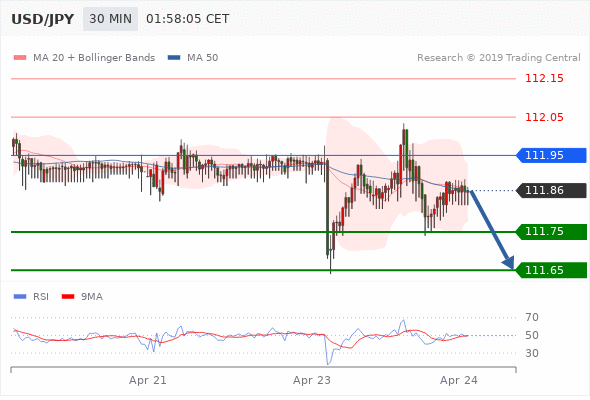Click the 111.65 green support tag
590x400 pixels.
coord(551,270)
